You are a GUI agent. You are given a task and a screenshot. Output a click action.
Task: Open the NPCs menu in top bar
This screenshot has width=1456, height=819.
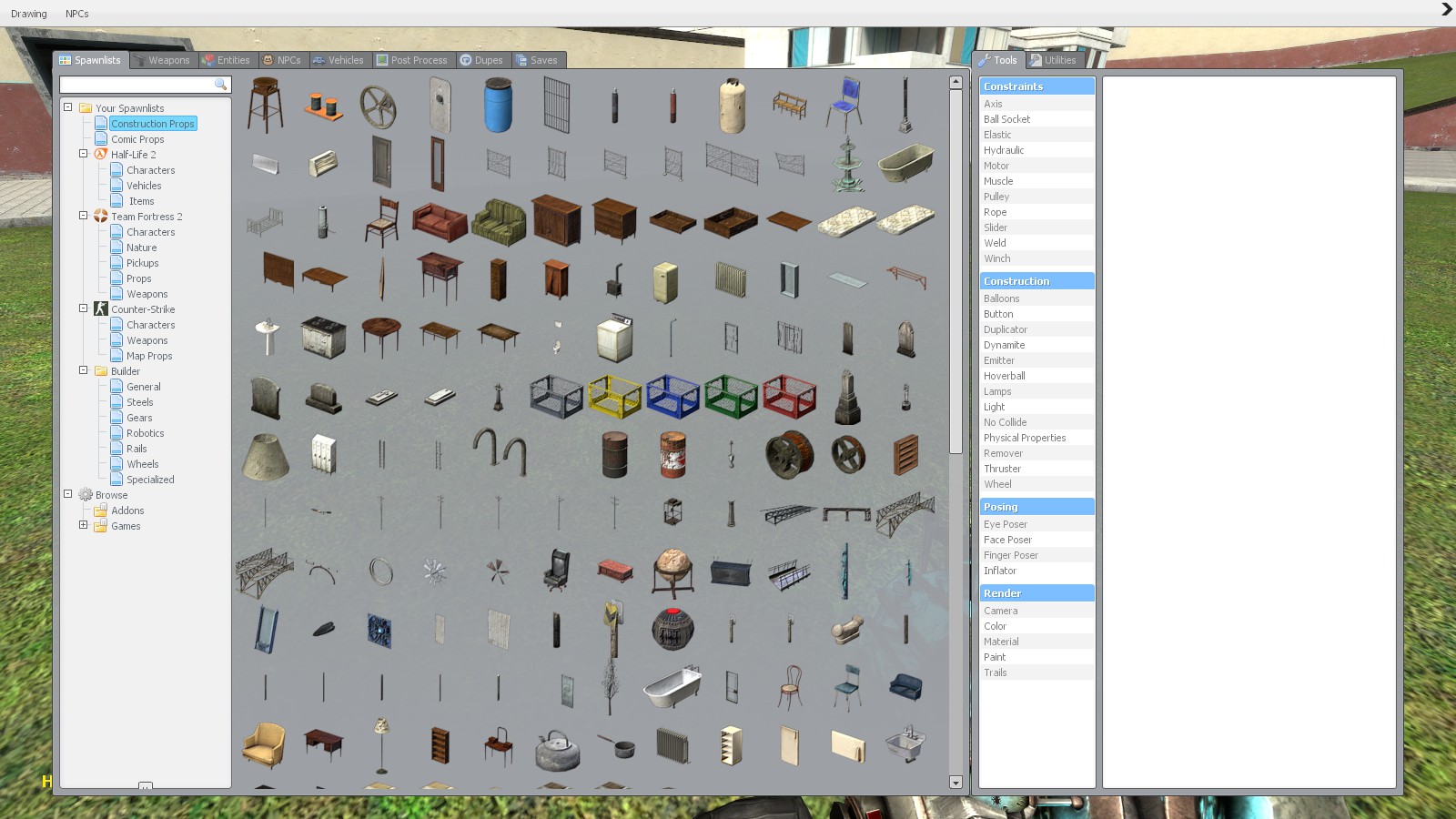click(x=77, y=14)
